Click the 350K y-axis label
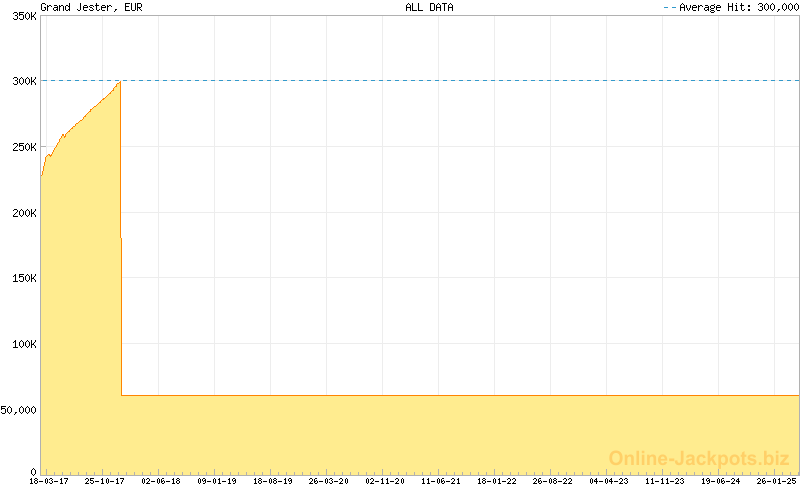 click(x=22, y=15)
